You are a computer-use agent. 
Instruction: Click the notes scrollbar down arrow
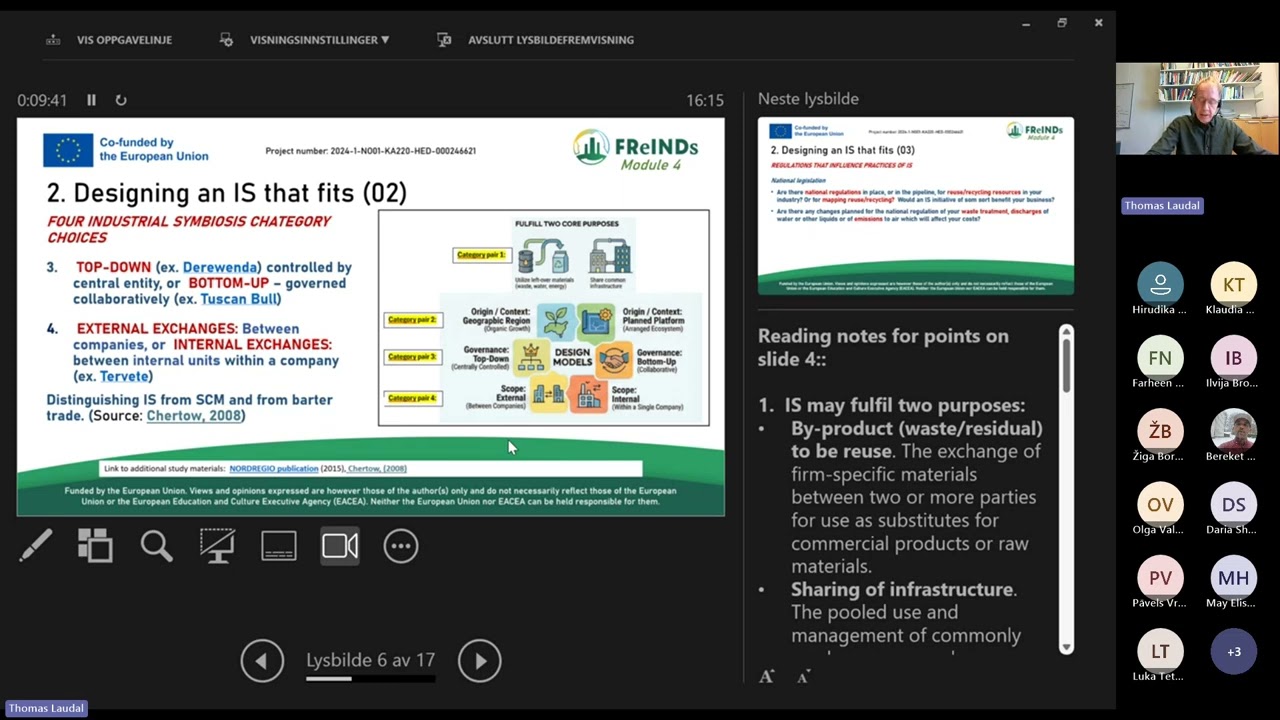(x=1066, y=648)
